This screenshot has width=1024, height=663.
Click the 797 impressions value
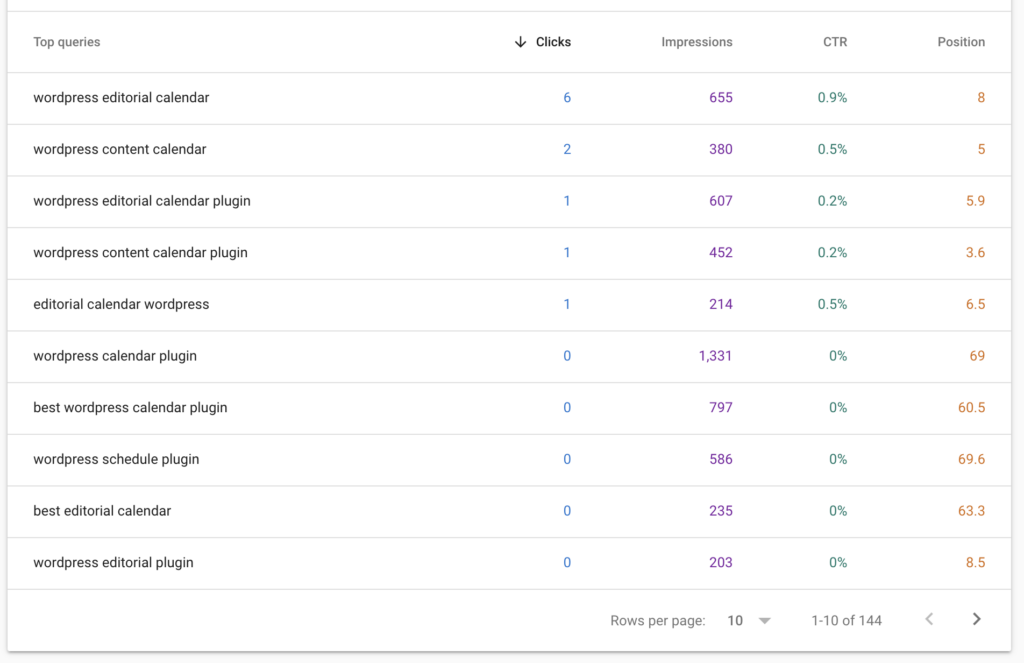click(x=721, y=408)
